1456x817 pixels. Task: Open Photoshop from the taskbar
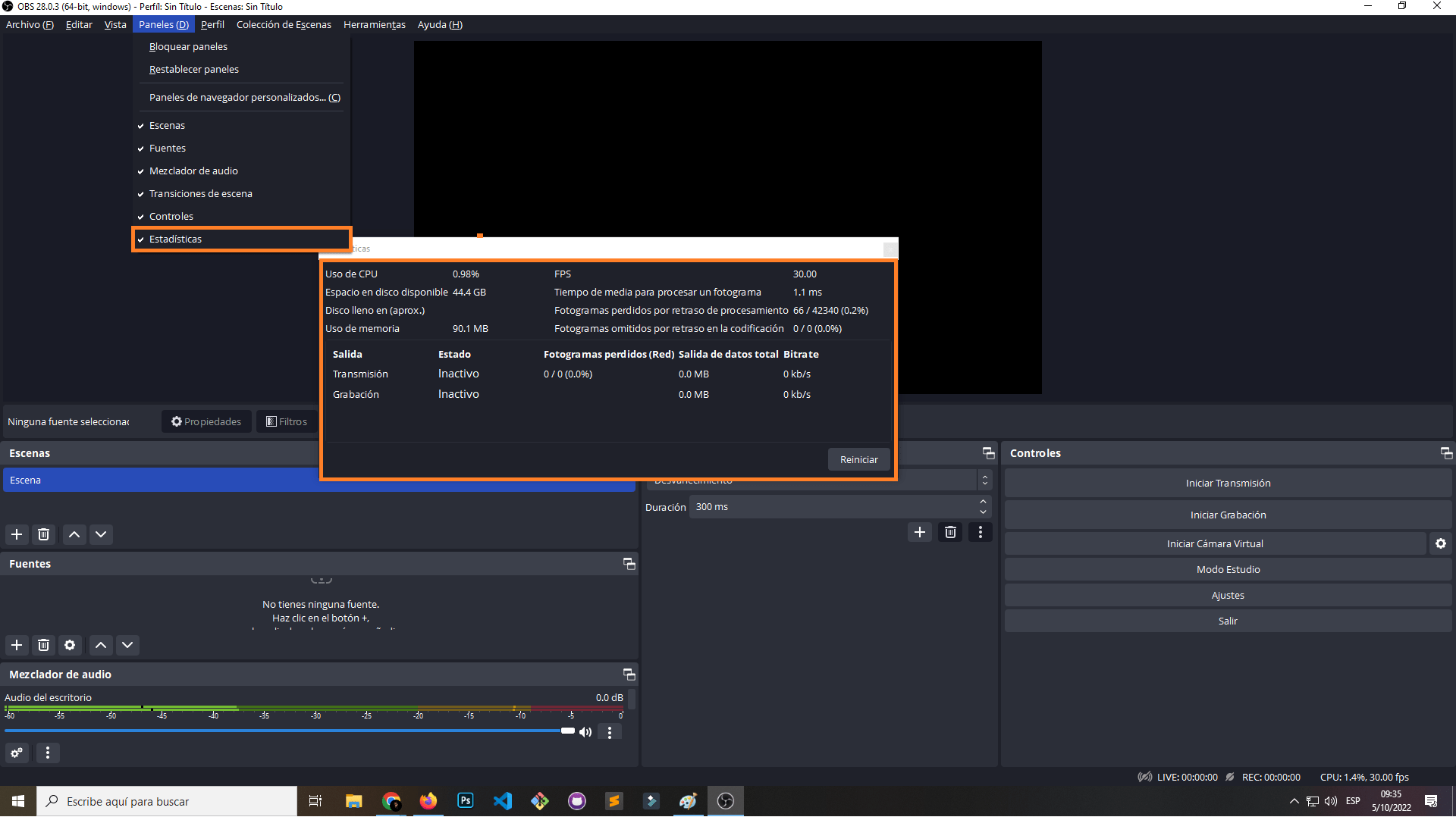coord(465,800)
